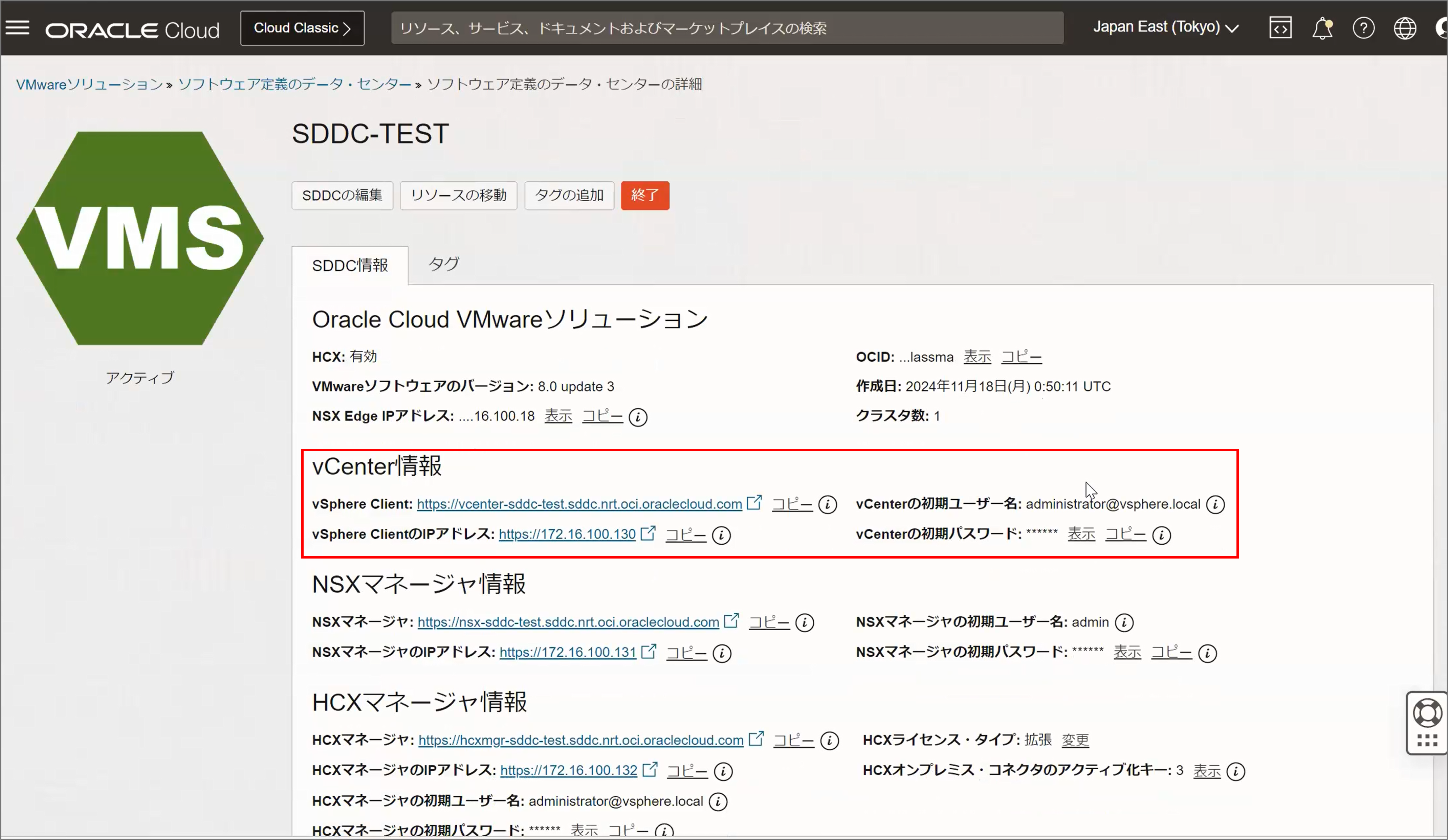
Task: Click info icon beside vCenterの初期パスワード
Action: (x=1161, y=536)
